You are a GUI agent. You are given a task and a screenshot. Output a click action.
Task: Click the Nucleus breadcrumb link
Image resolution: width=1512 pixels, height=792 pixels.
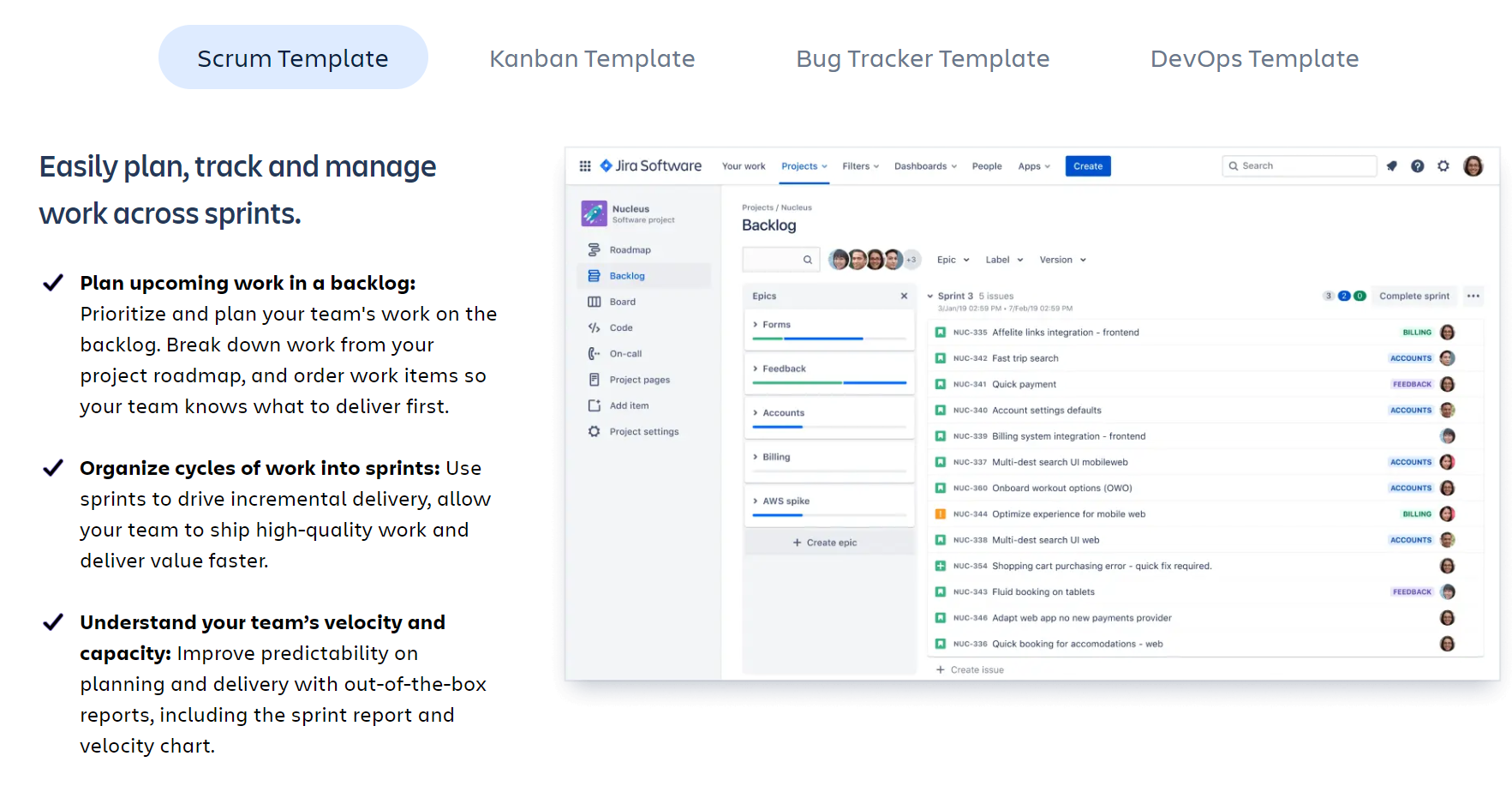pos(797,207)
